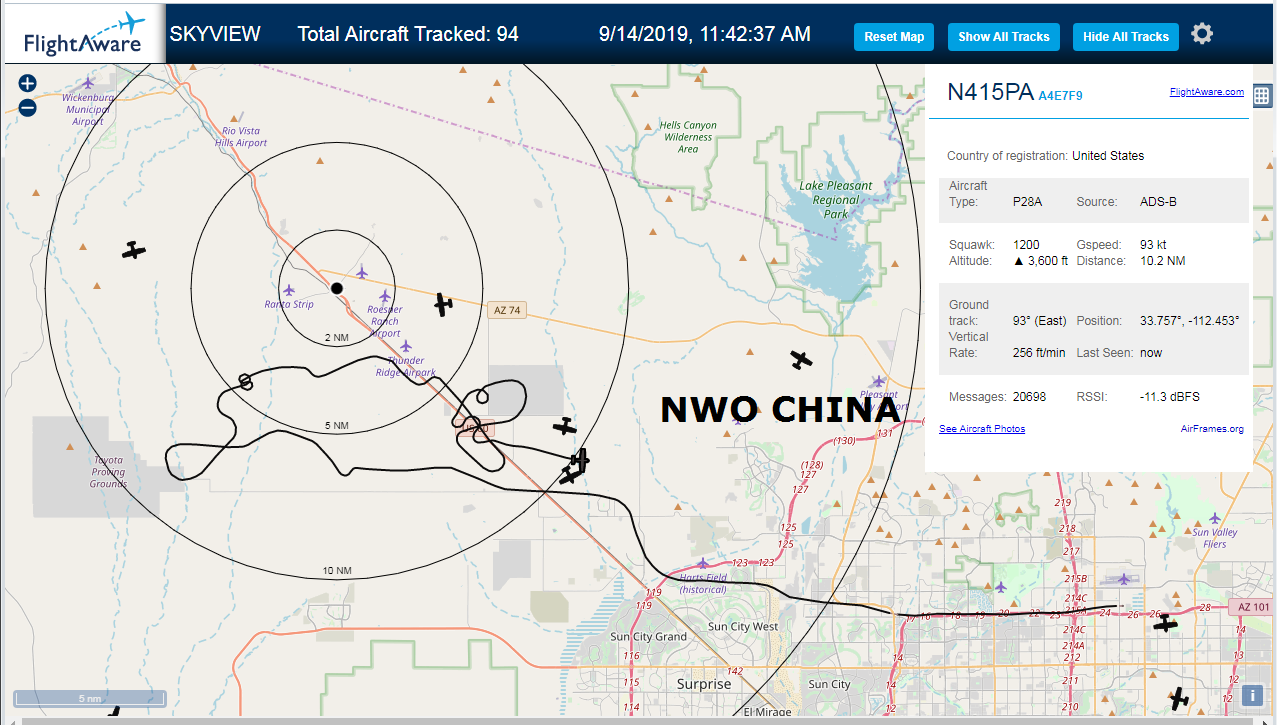Click the receiver location black dot
Screen dimensions: 1277x725
(x=337, y=288)
